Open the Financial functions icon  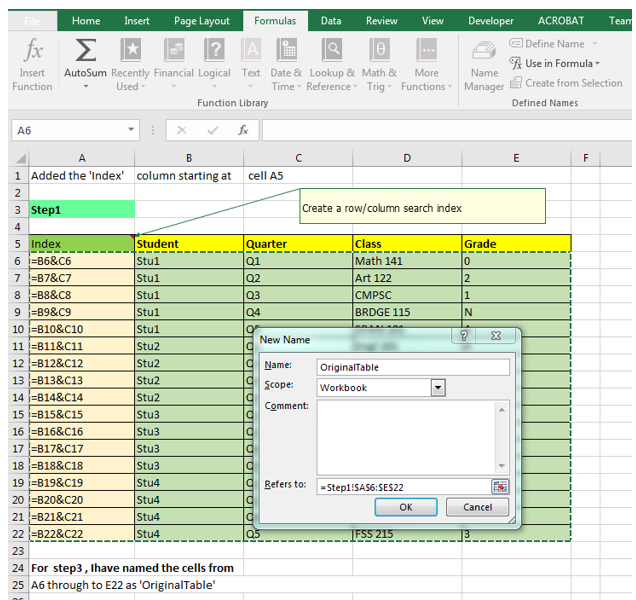pos(174,50)
